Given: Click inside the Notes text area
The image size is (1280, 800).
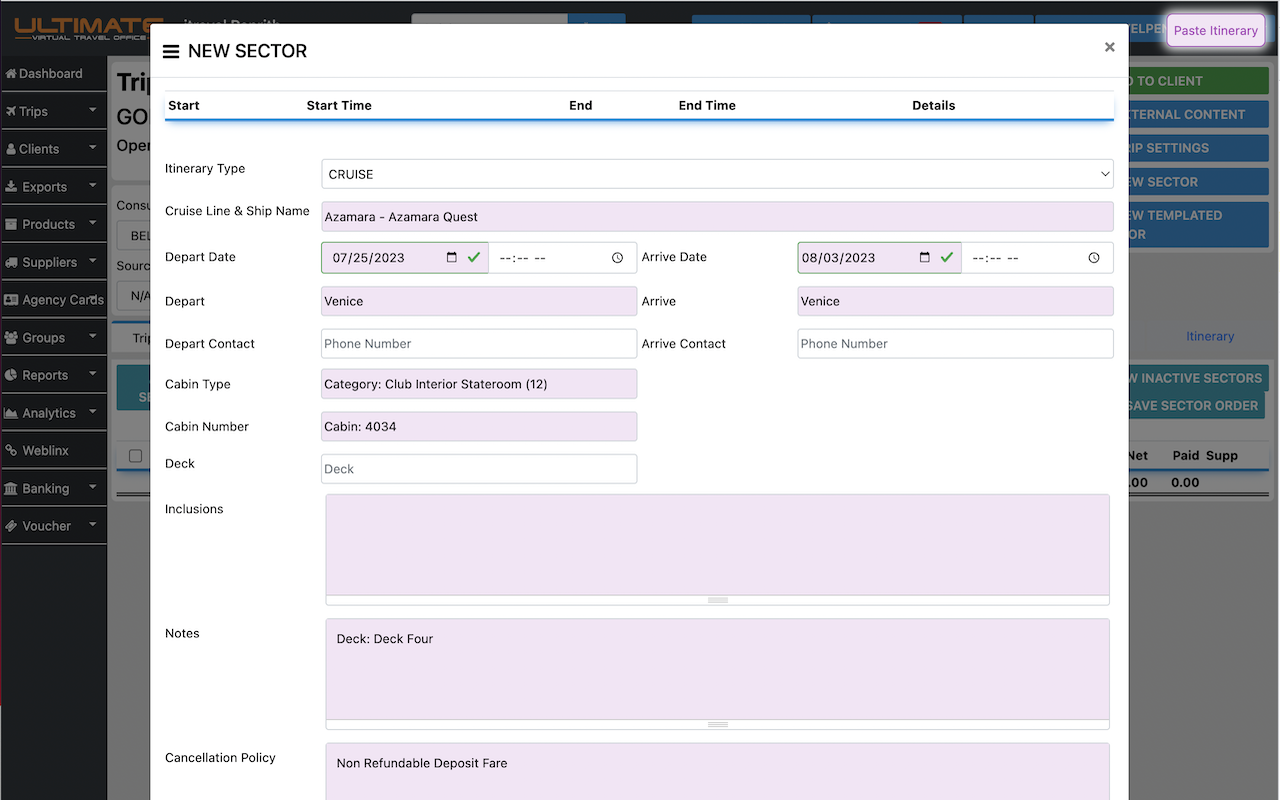Looking at the screenshot, I should (717, 669).
